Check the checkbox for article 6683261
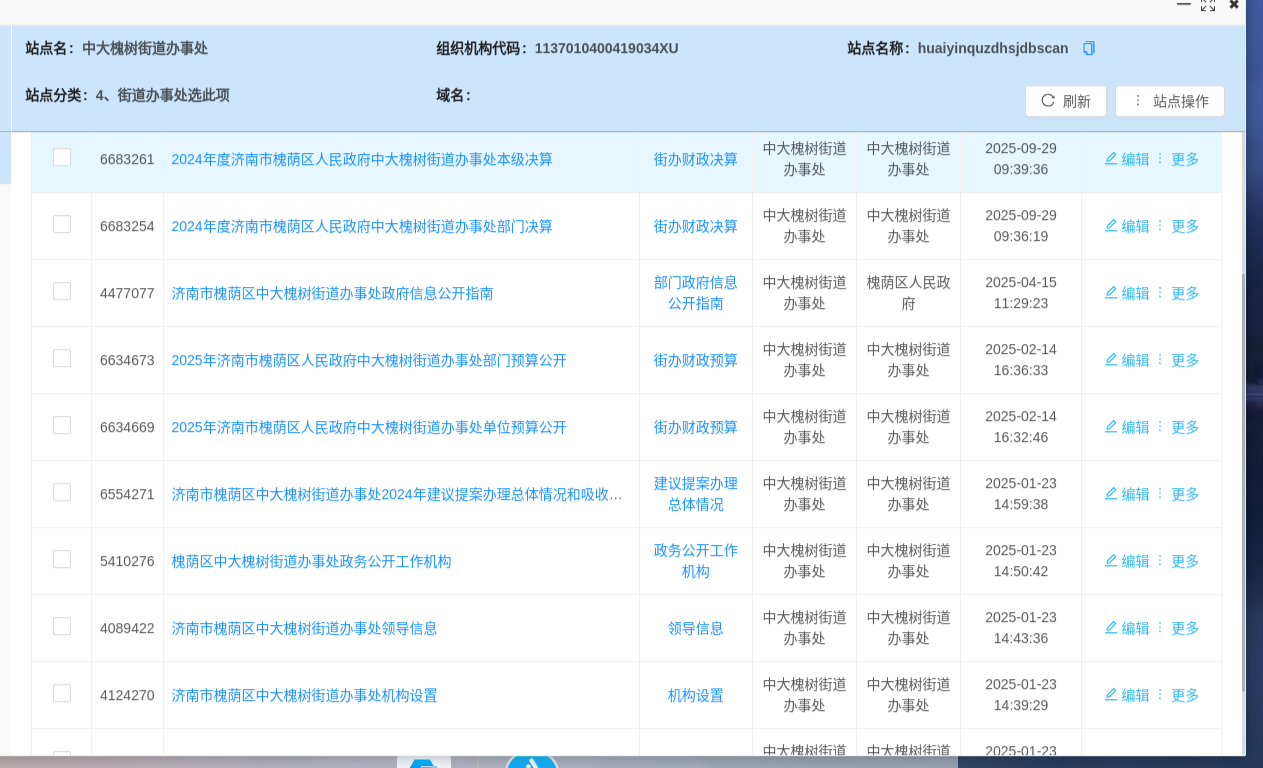This screenshot has height=768, width=1263. (61, 158)
